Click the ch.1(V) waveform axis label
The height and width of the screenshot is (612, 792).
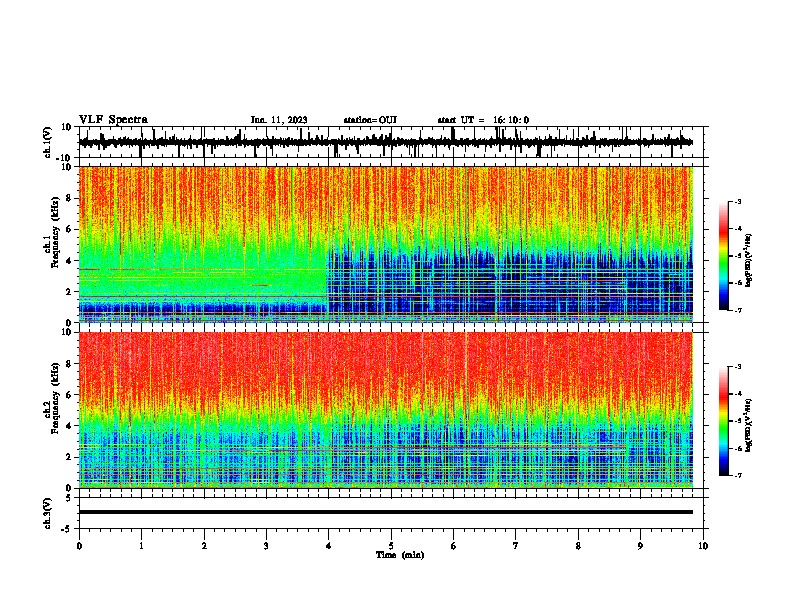48,142
